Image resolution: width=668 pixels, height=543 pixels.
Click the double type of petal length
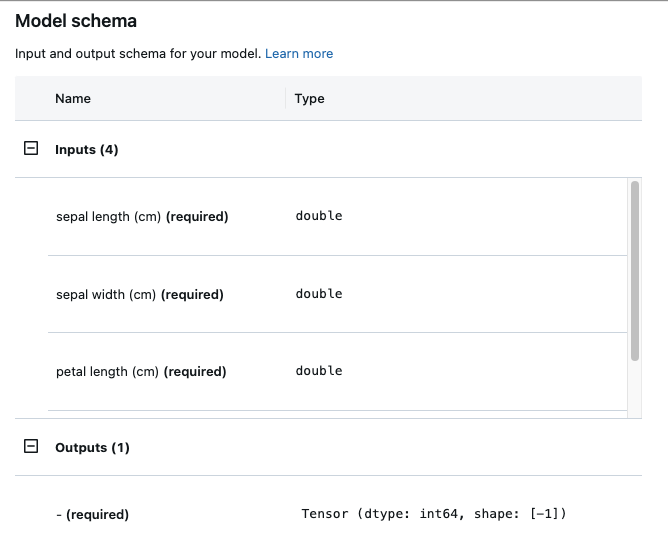coord(319,371)
